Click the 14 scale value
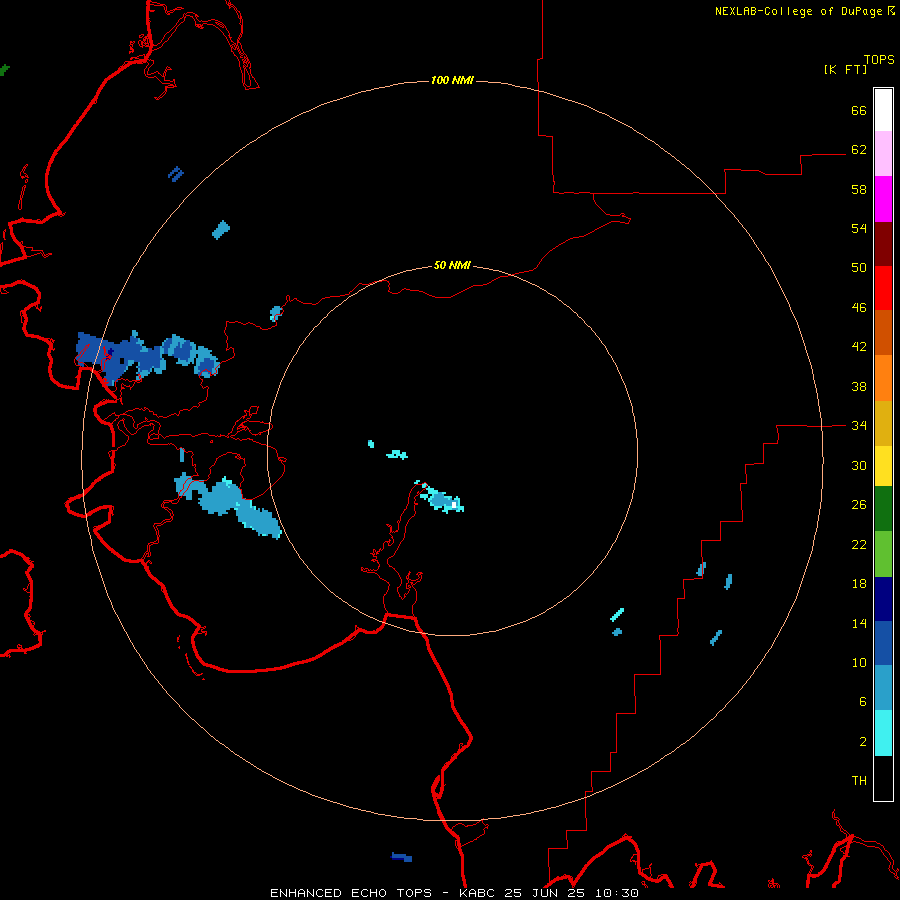This screenshot has width=900, height=900. pyautogui.click(x=859, y=623)
